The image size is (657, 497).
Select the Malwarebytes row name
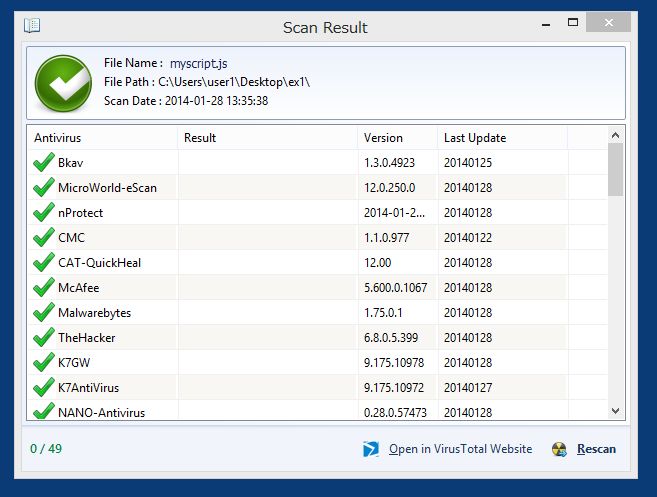pyautogui.click(x=94, y=313)
